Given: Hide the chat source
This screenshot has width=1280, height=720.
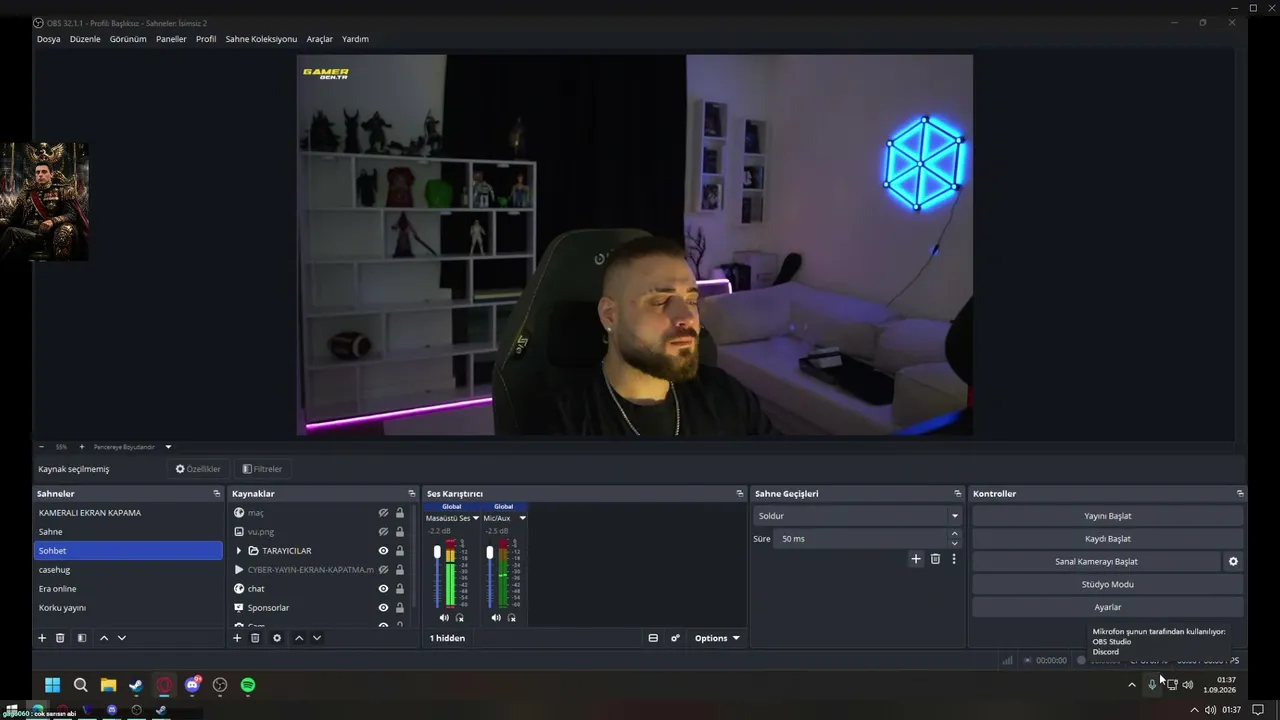Looking at the screenshot, I should 383,589.
